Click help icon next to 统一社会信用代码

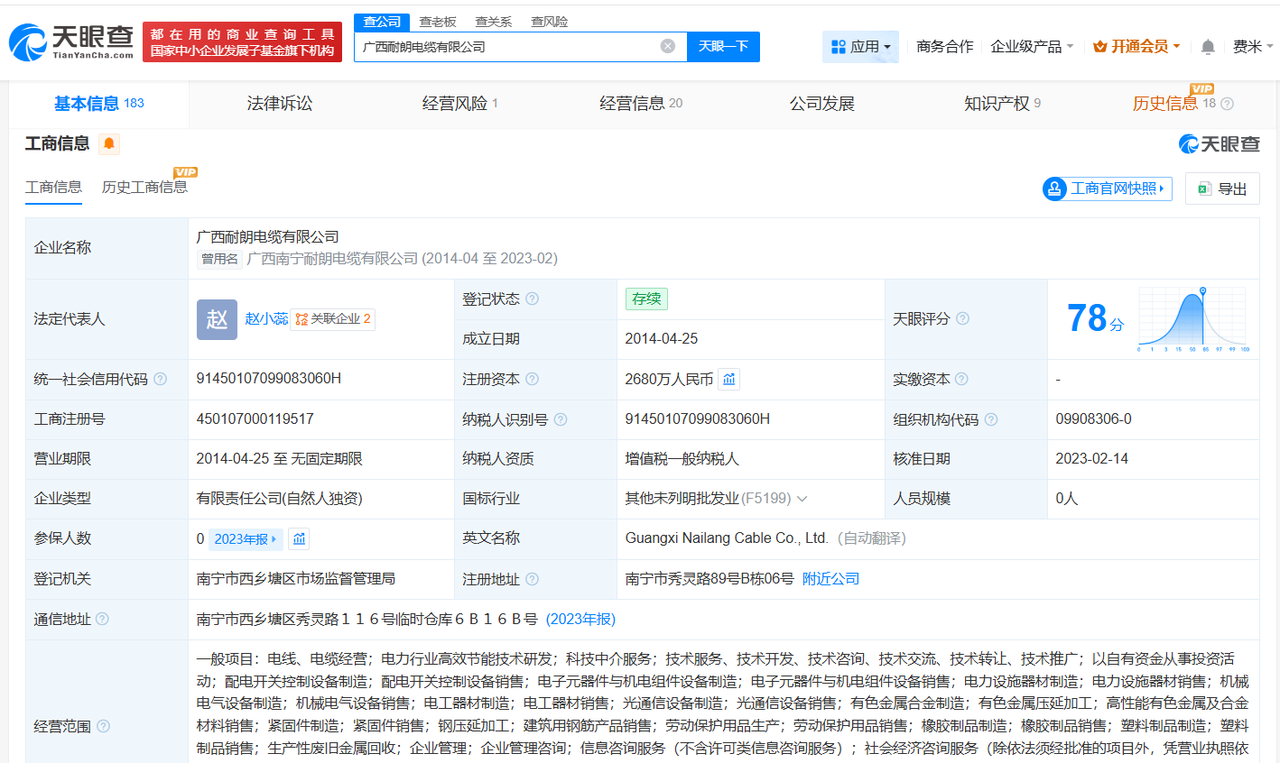[x=160, y=380]
